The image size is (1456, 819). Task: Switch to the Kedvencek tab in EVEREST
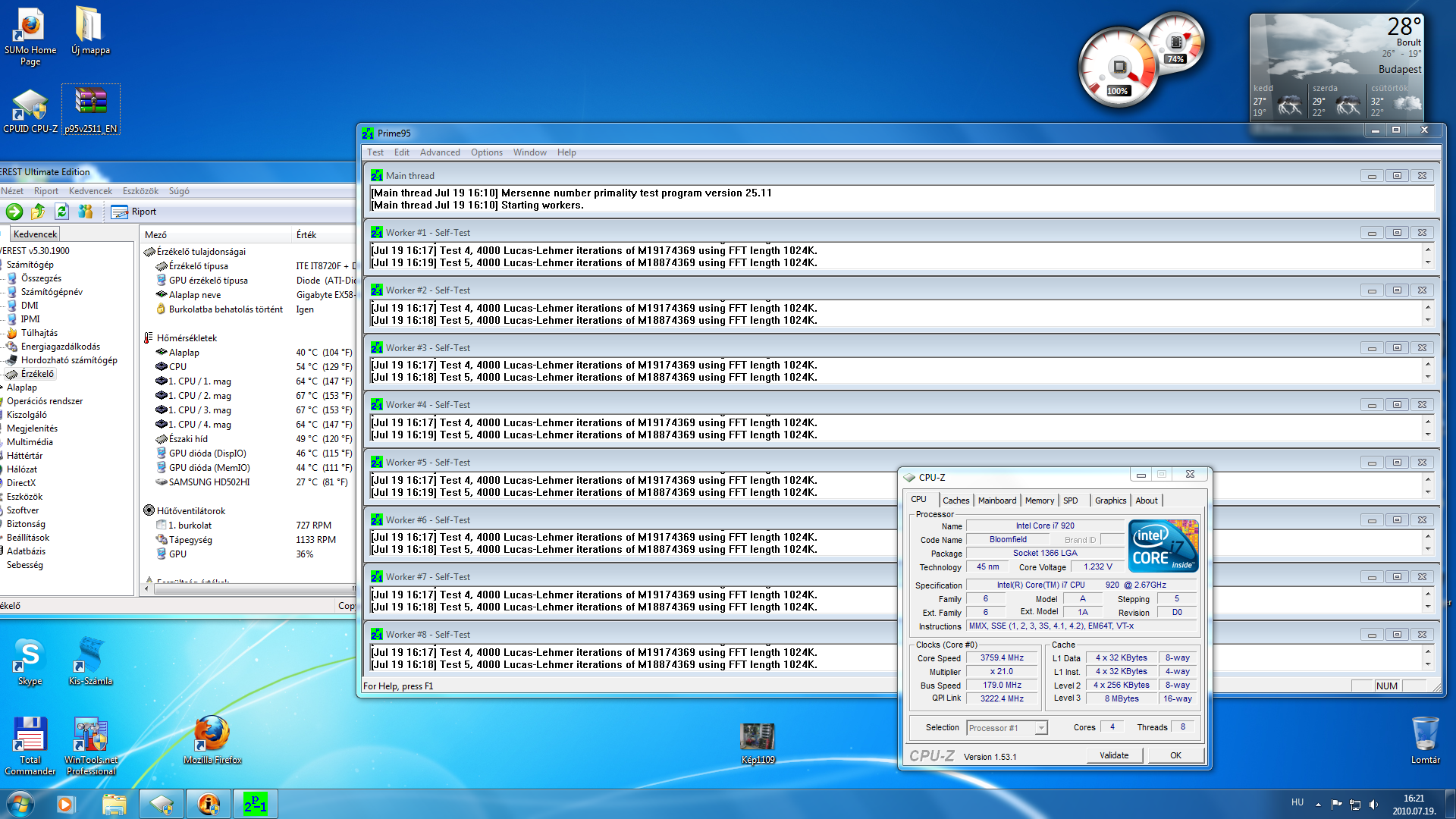[x=35, y=234]
